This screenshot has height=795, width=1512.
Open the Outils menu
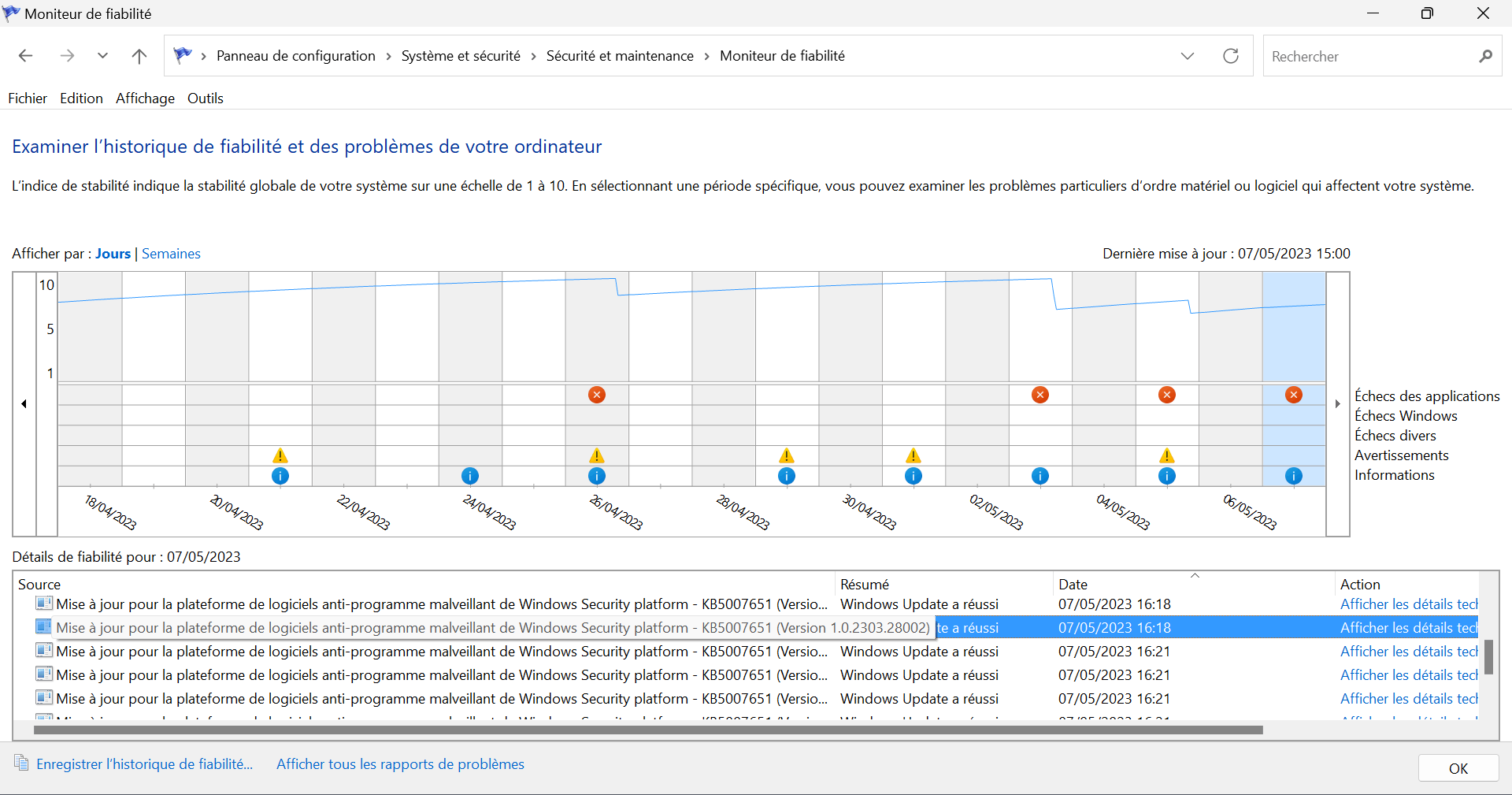[x=206, y=98]
